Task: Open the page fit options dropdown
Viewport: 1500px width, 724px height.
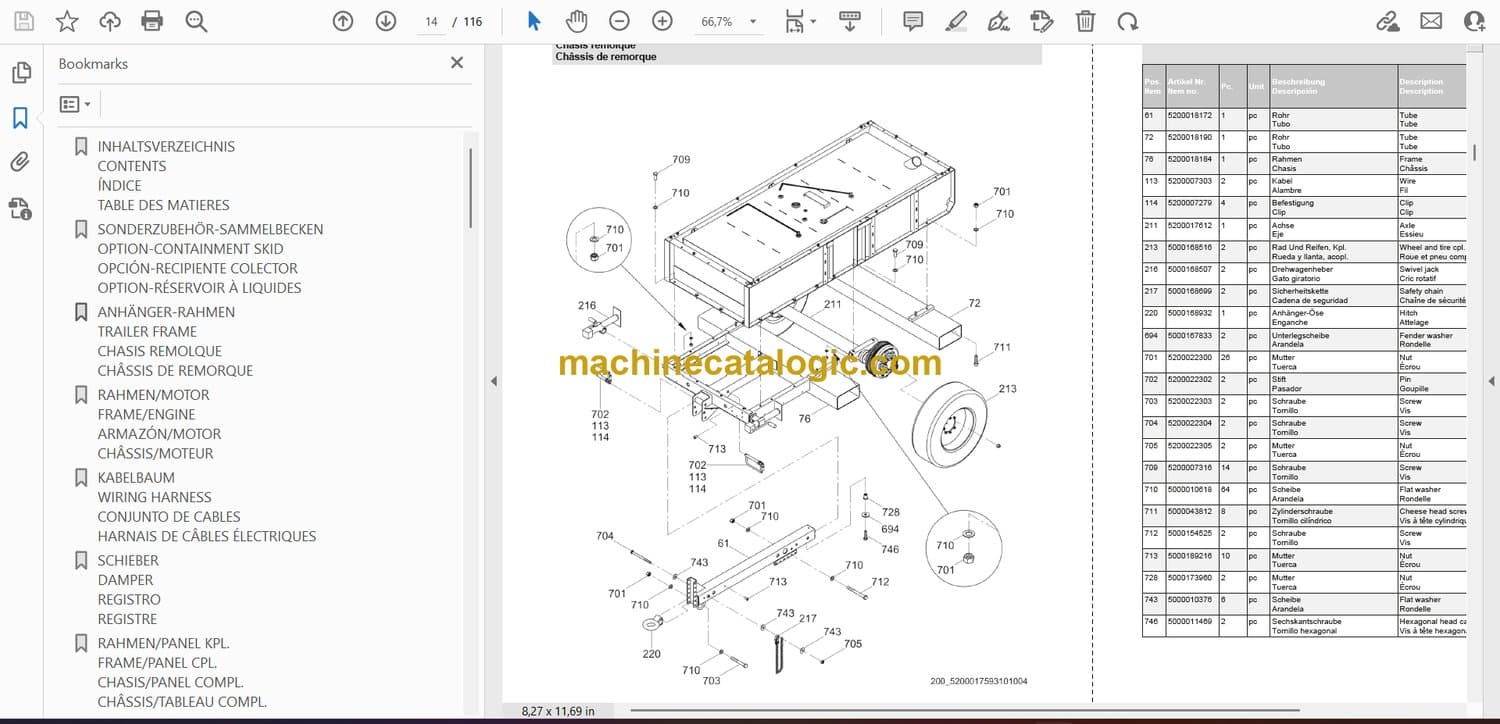Action: click(x=800, y=21)
